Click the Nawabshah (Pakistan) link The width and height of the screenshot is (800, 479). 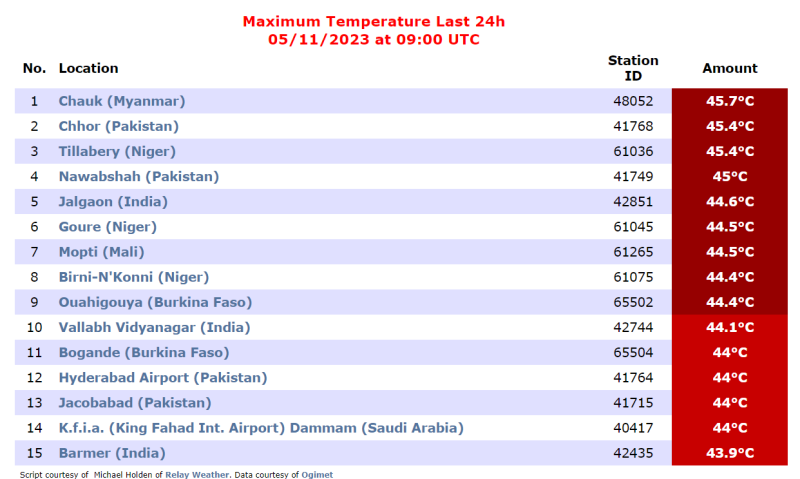[139, 177]
